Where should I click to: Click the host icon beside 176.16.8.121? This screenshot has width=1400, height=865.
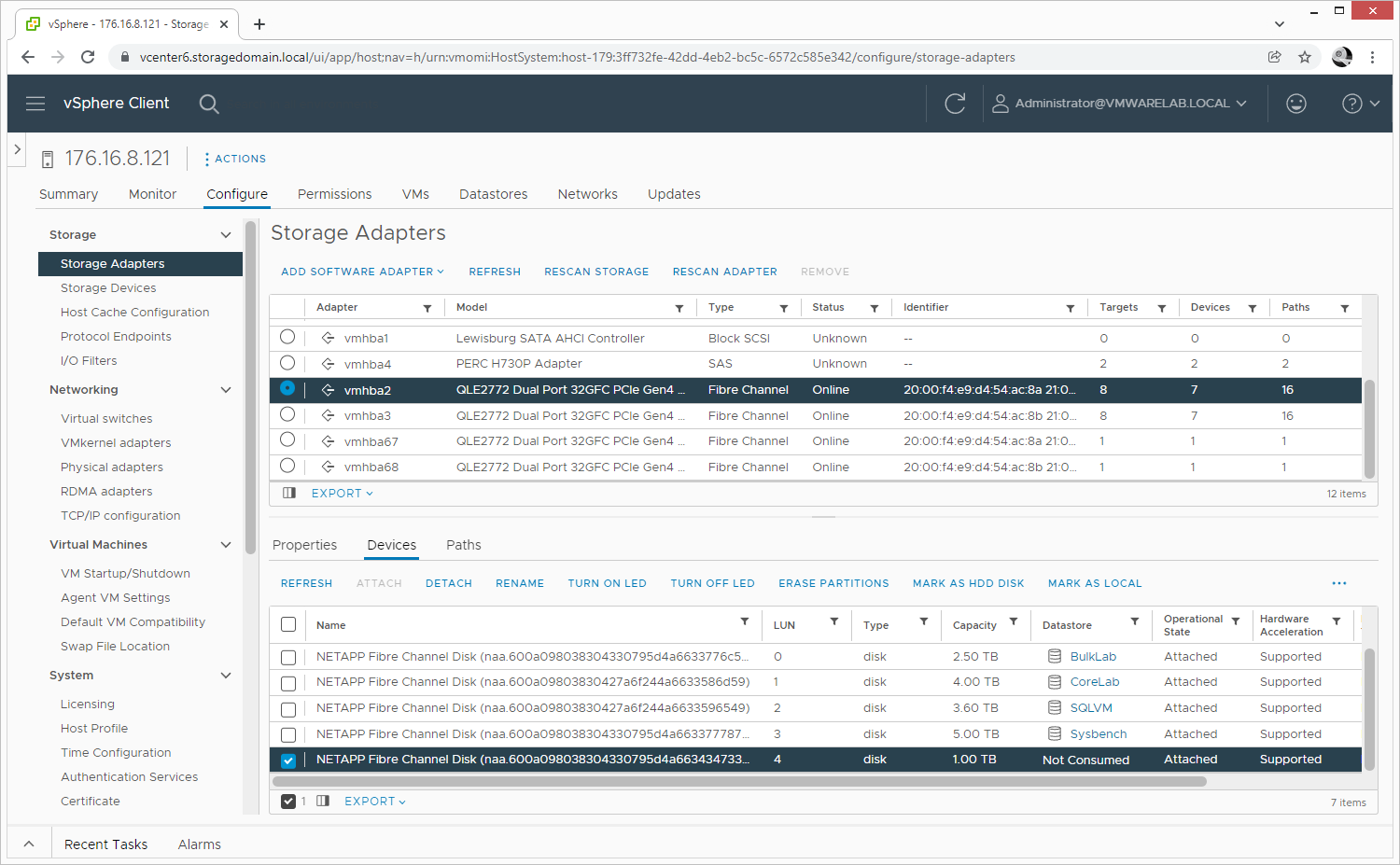tap(48, 160)
